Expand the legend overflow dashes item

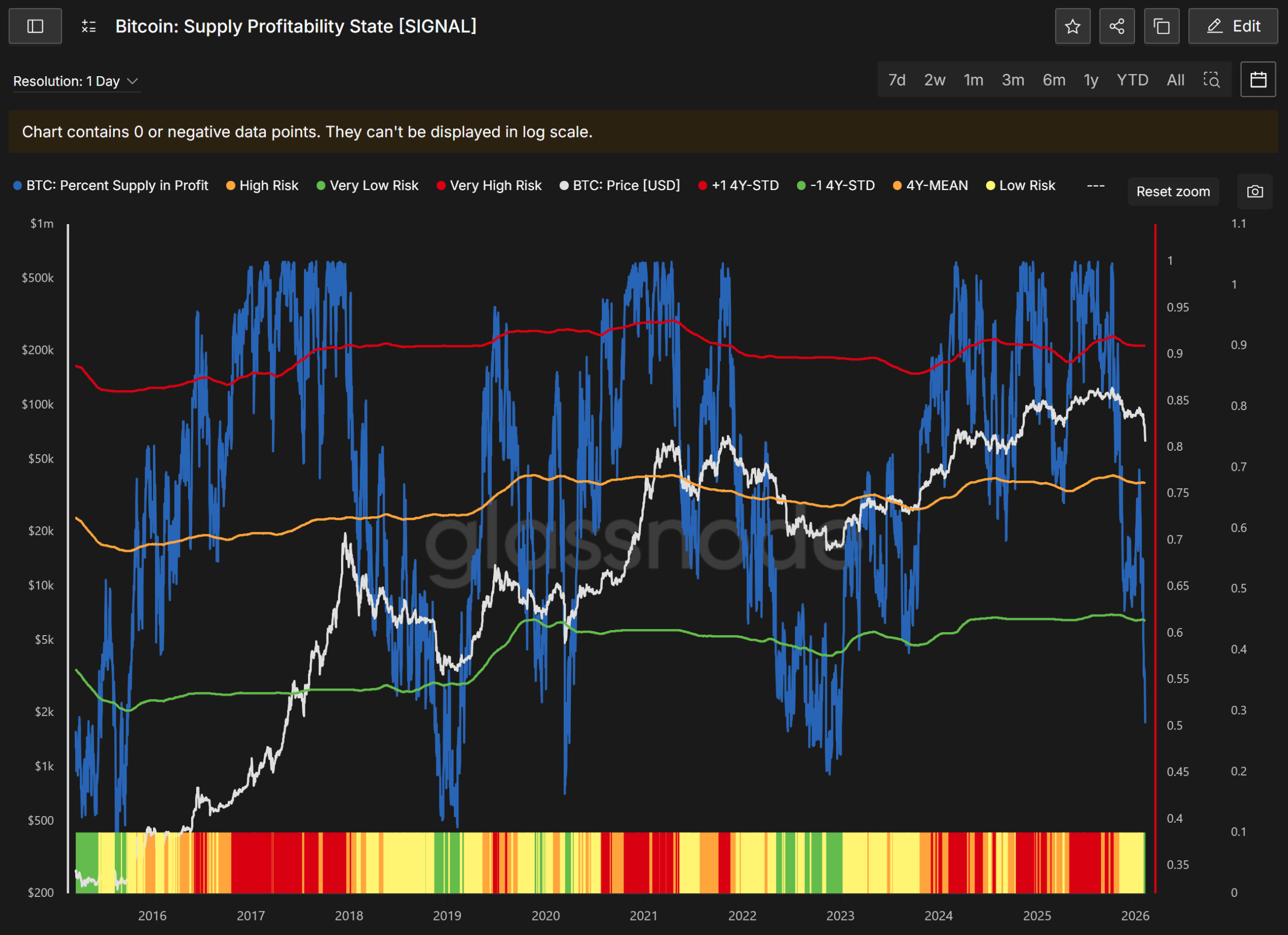pos(1095,185)
